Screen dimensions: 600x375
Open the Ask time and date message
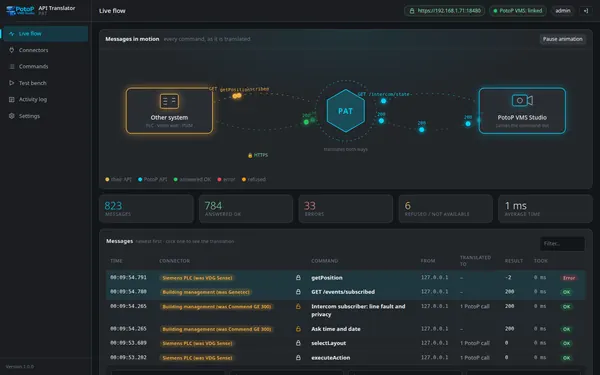(346, 329)
